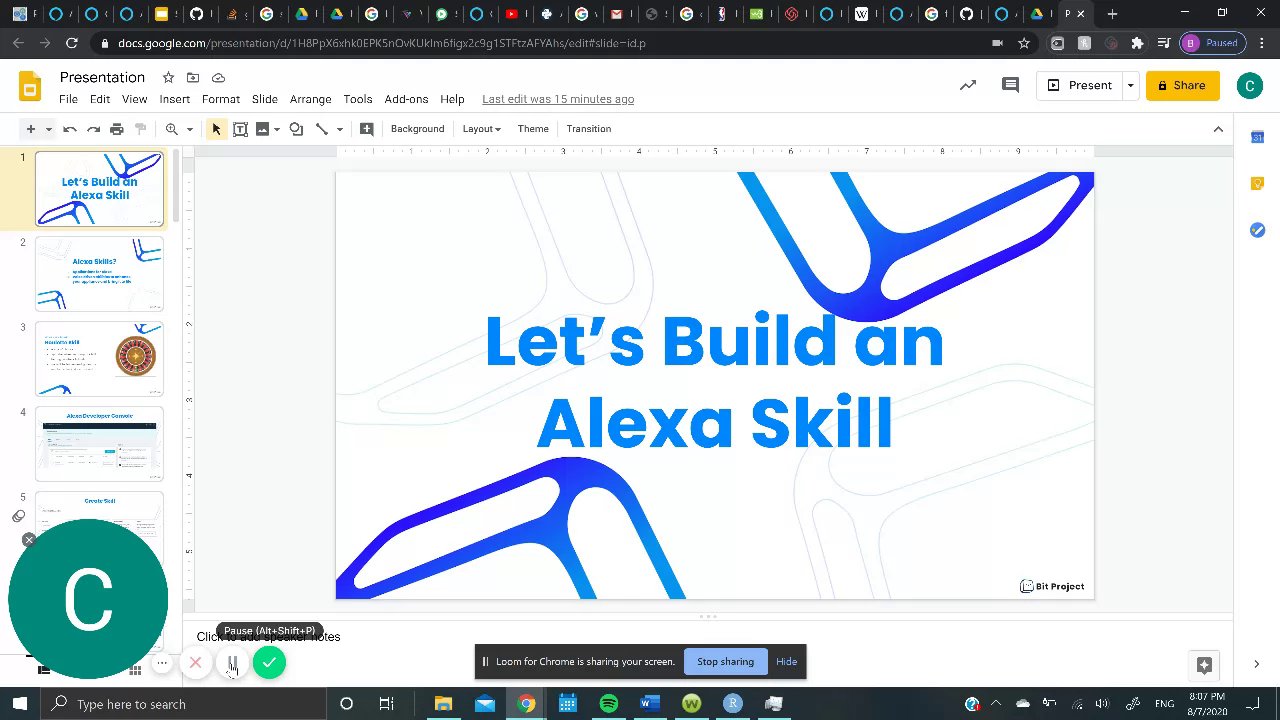Click the Present button
1280x720 pixels.
pos(1079,85)
